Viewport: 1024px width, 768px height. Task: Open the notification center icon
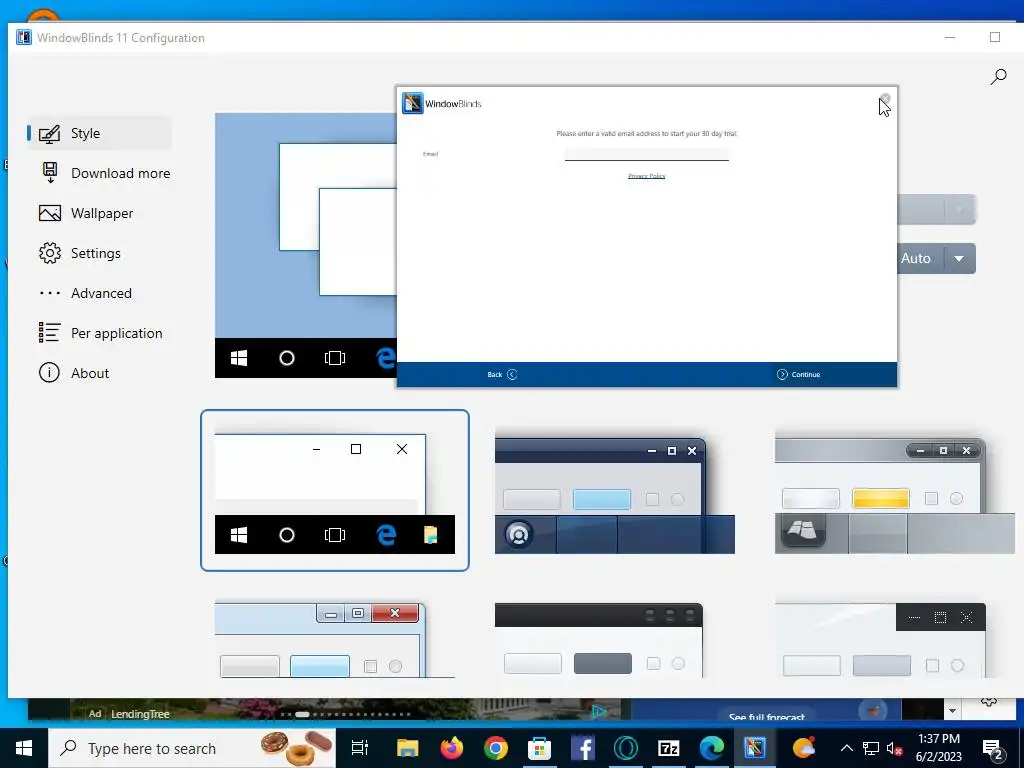point(993,749)
